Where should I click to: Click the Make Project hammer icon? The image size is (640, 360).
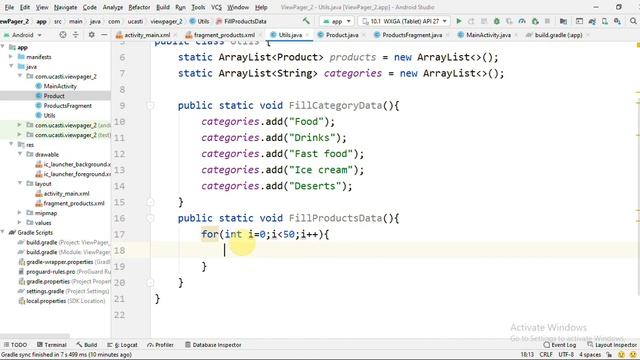[306, 21]
